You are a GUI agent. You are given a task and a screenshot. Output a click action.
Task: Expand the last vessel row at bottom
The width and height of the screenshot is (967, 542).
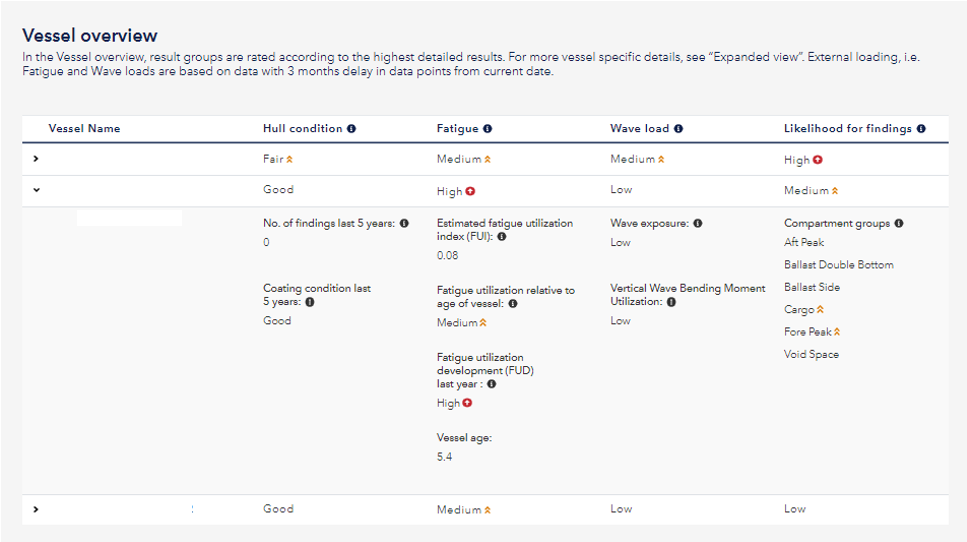pyautogui.click(x=36, y=509)
